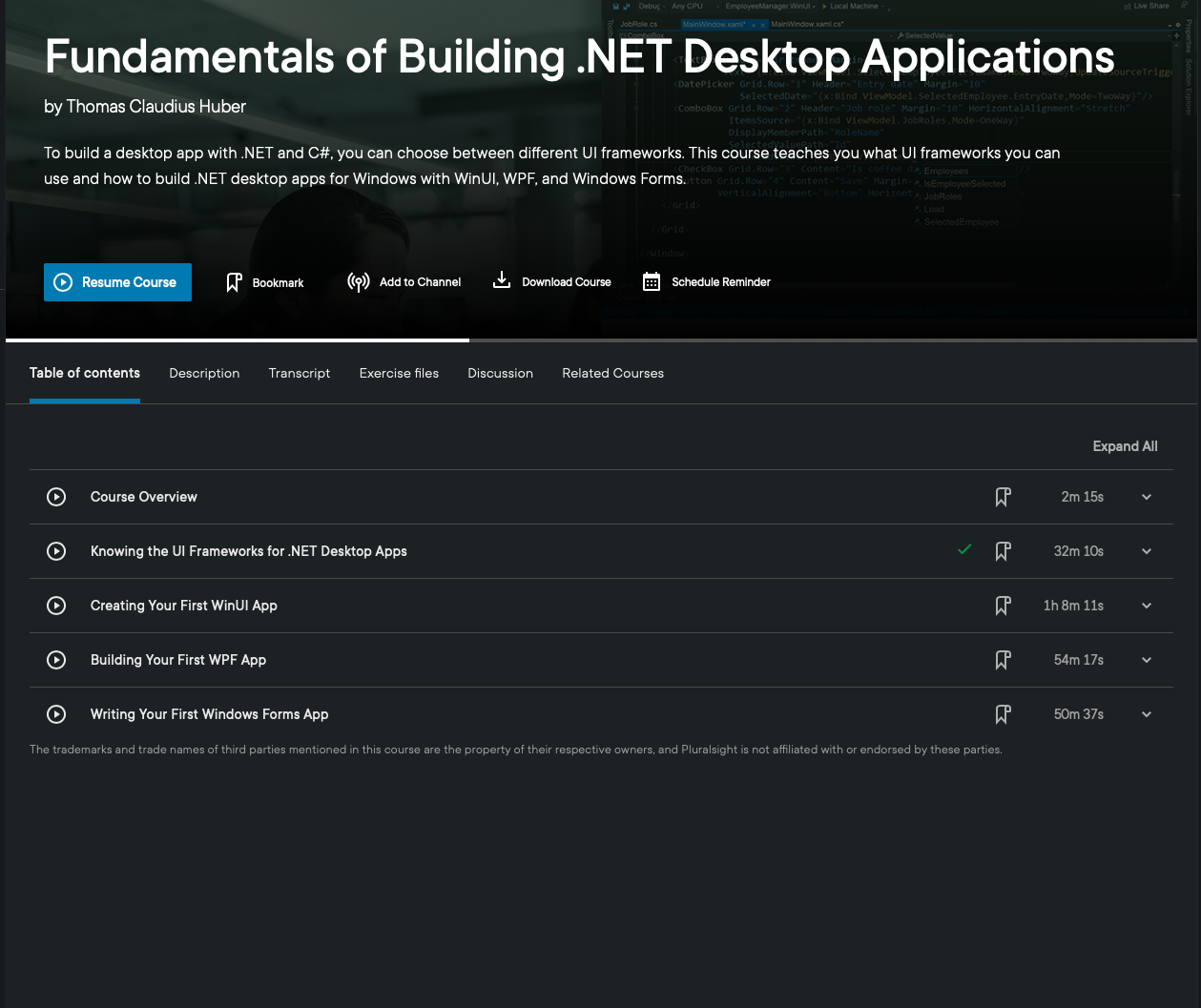Click Building Your First WPF App title
The height and width of the screenshot is (1008, 1201).
pyautogui.click(x=178, y=660)
